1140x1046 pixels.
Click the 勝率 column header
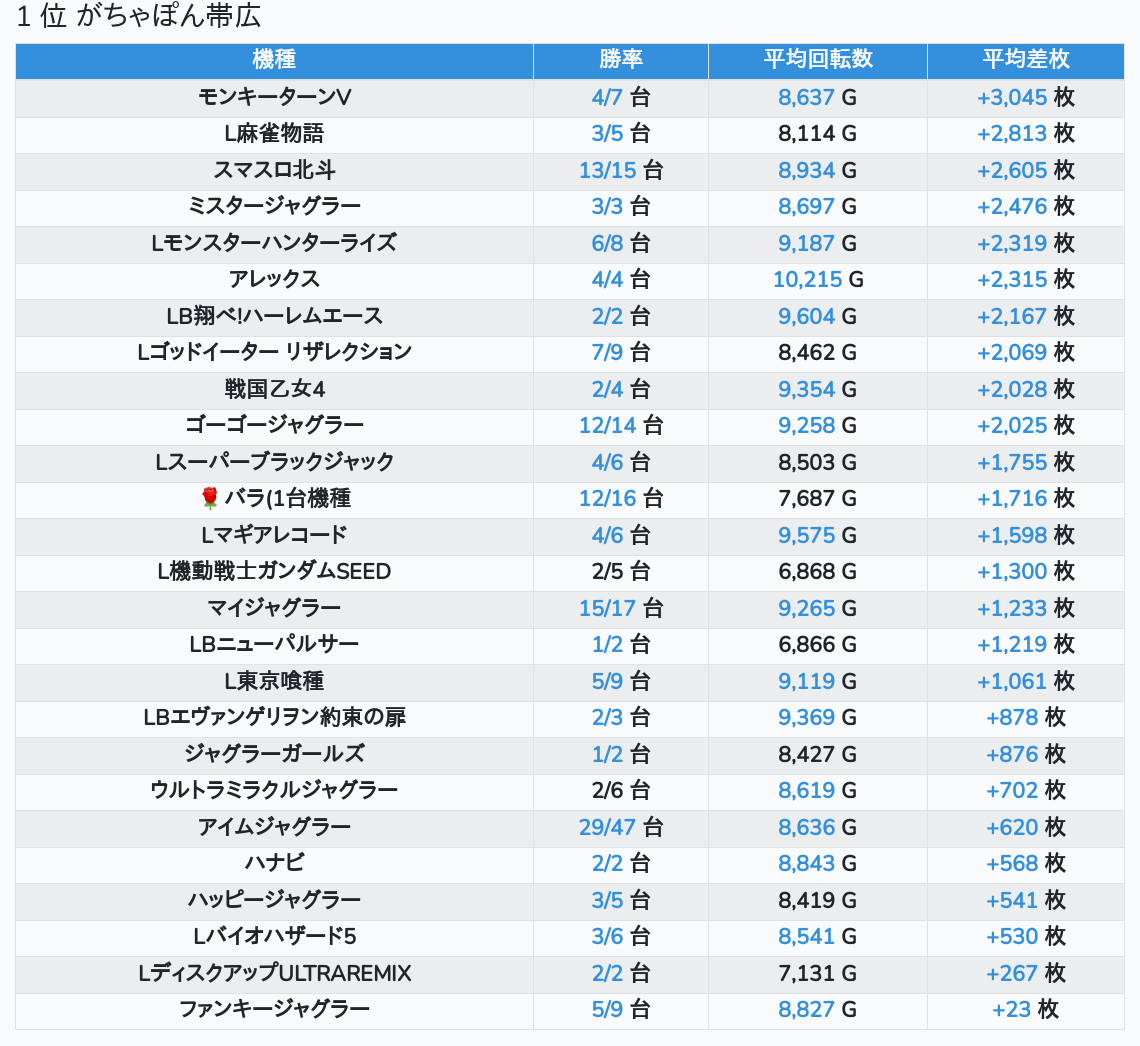click(x=620, y=60)
